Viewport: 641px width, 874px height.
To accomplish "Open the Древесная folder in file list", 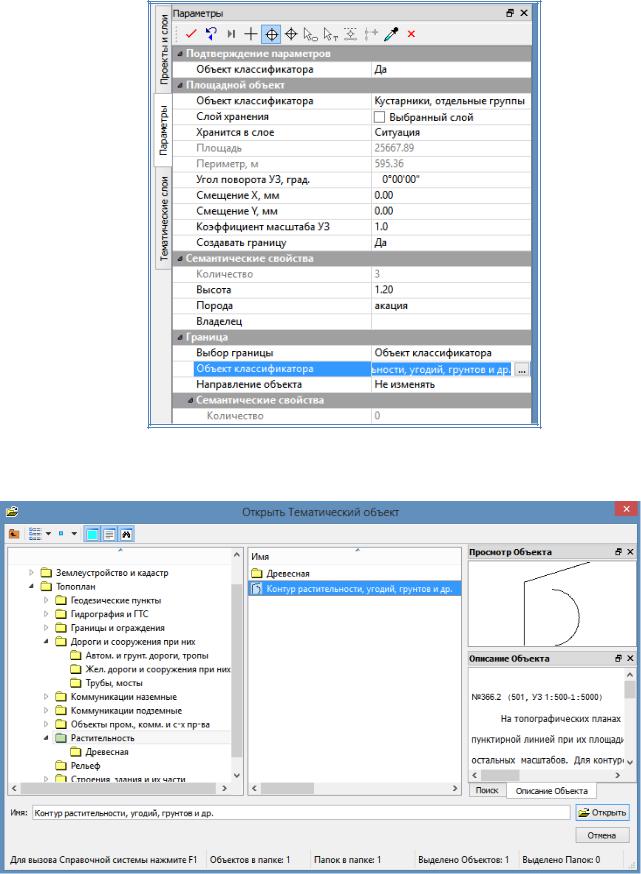I will [x=288, y=573].
